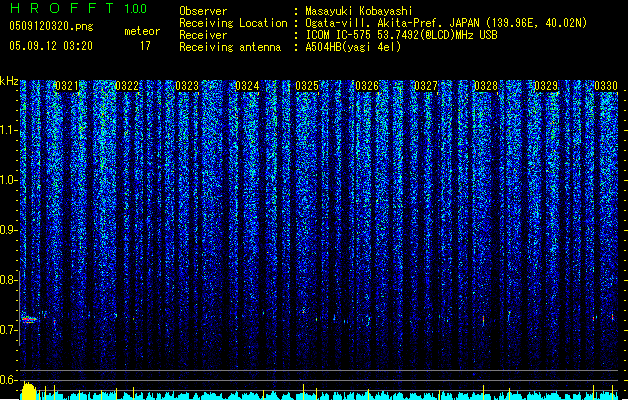Viewport: 629px width, 400px height.
Task: Click the A504HB(yagi 4el) antenna text
Action: [x=353, y=47]
